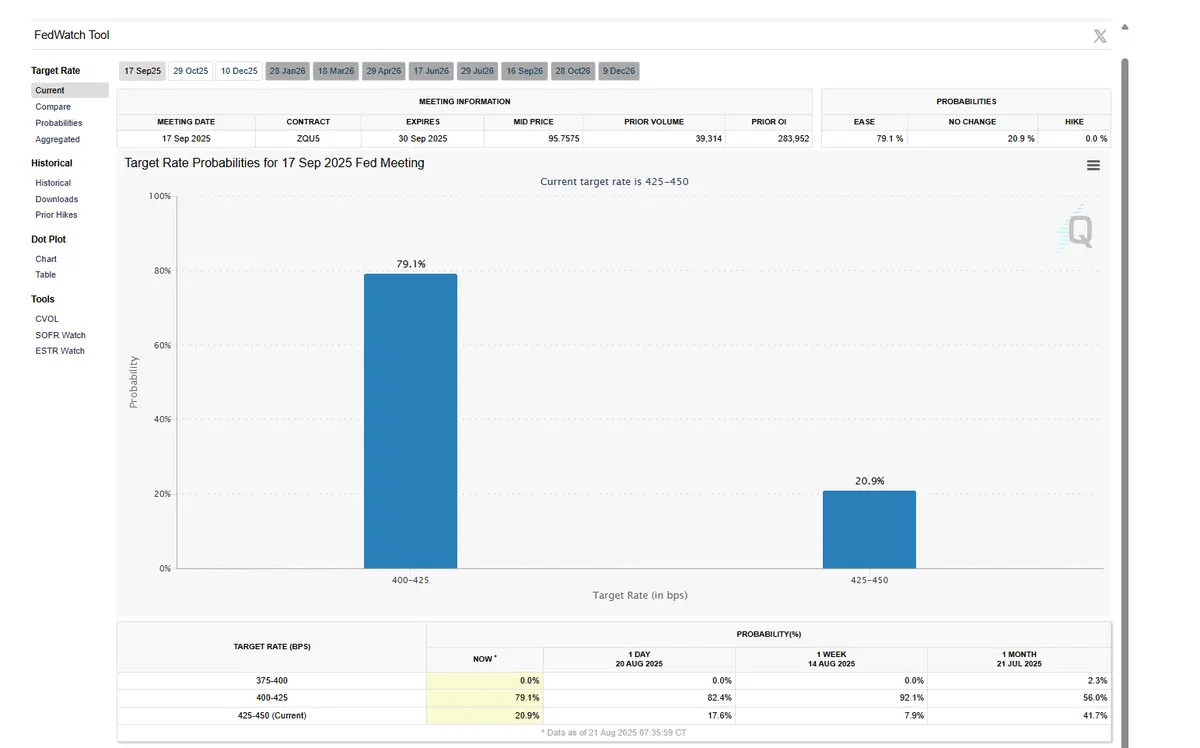Click the 375-400 target rate row

[614, 680]
